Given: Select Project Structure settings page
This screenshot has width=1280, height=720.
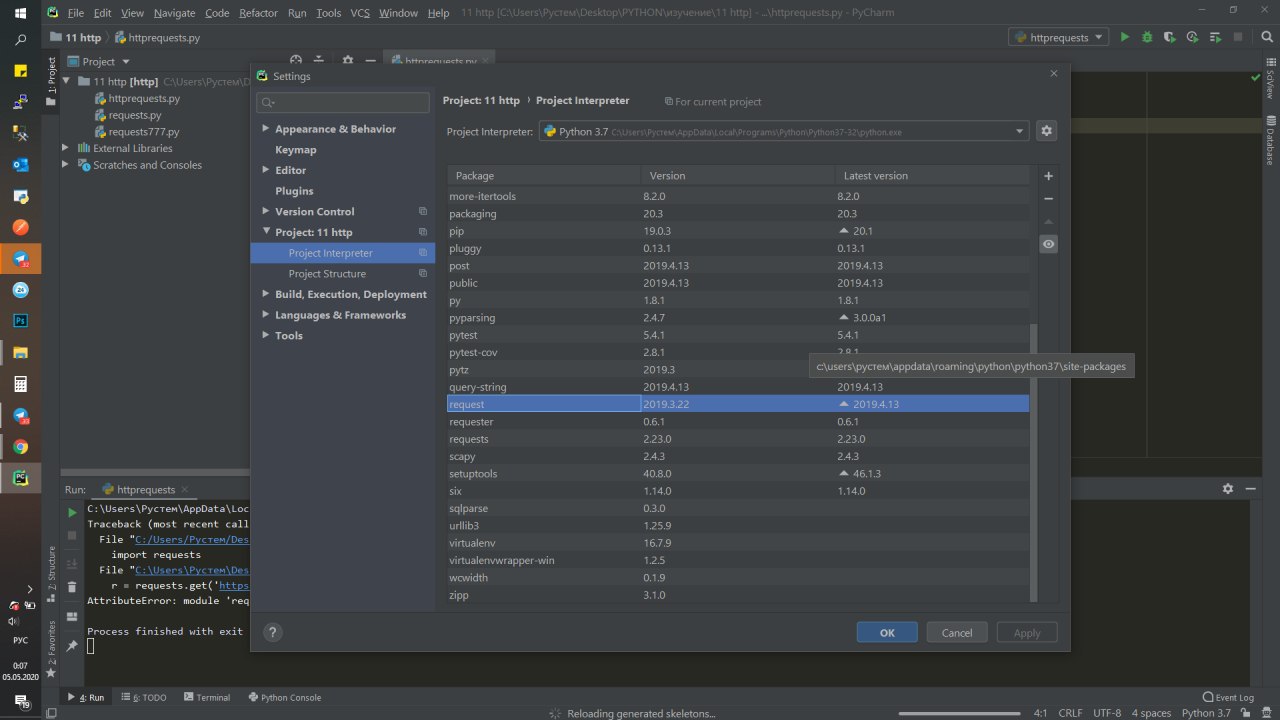Looking at the screenshot, I should point(327,273).
